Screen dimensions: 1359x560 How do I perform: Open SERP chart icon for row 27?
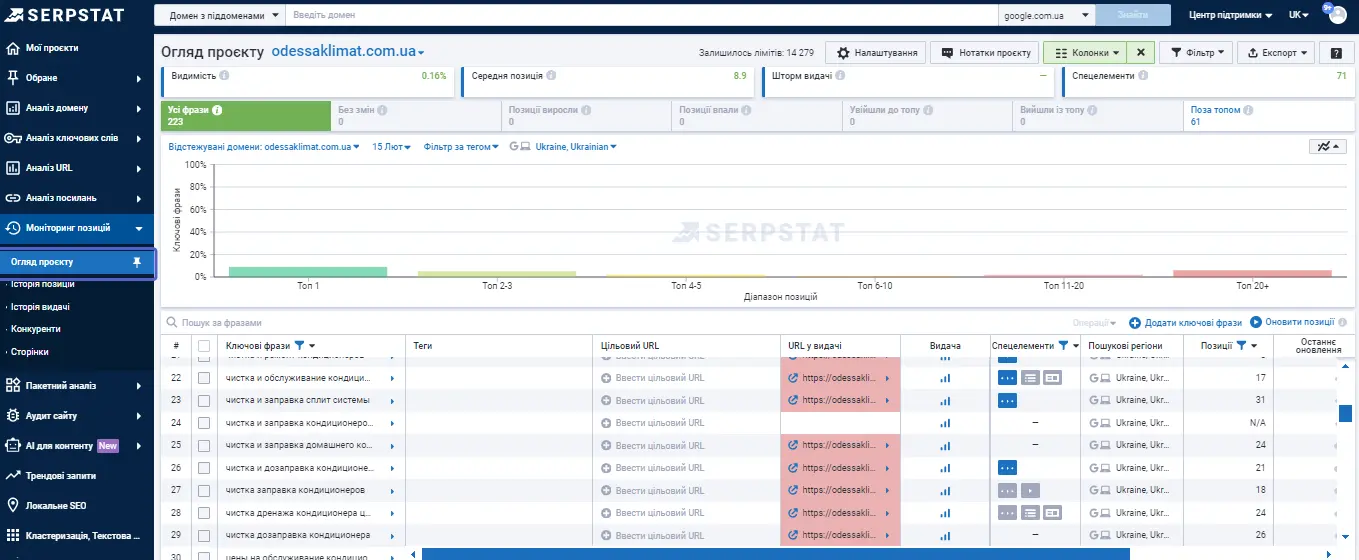click(945, 490)
